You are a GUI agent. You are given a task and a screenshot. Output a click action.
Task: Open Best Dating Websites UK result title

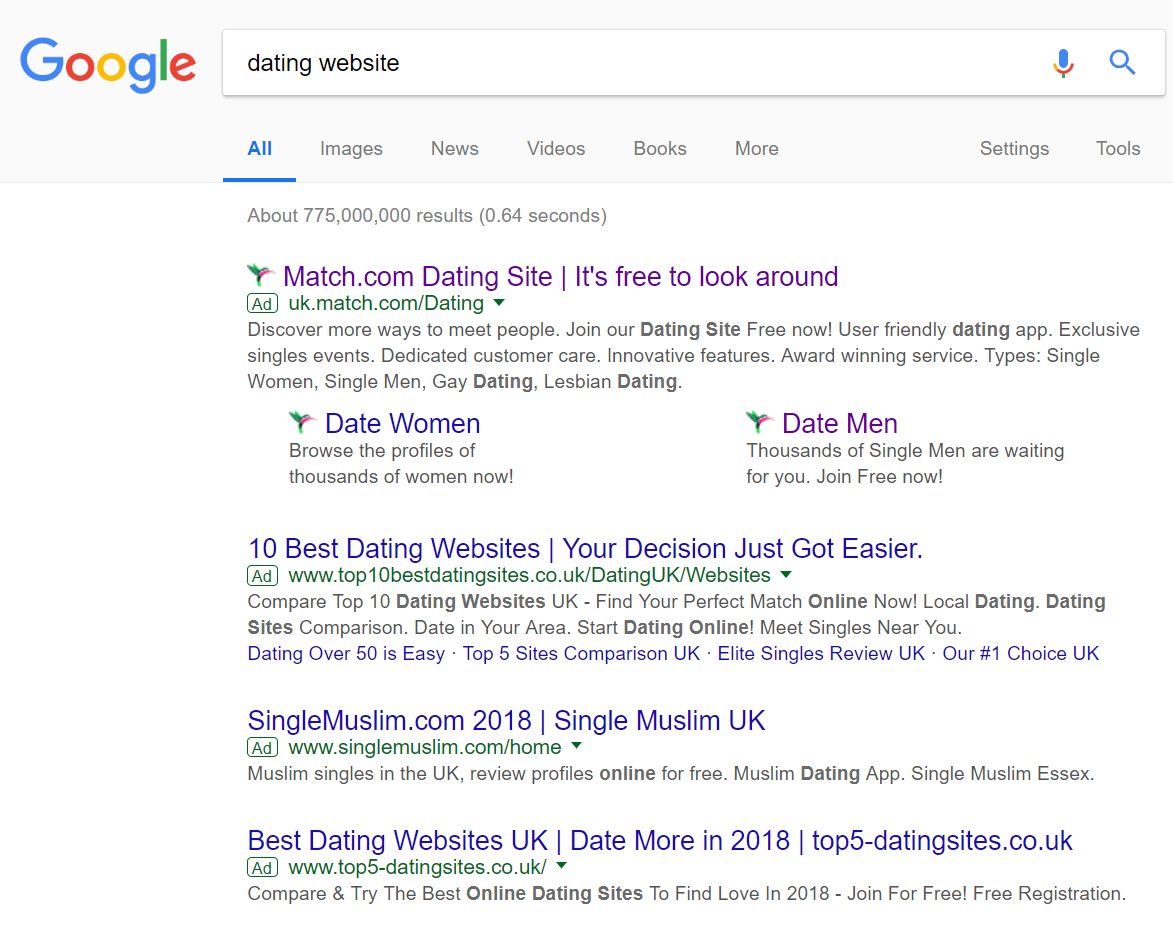click(x=660, y=840)
